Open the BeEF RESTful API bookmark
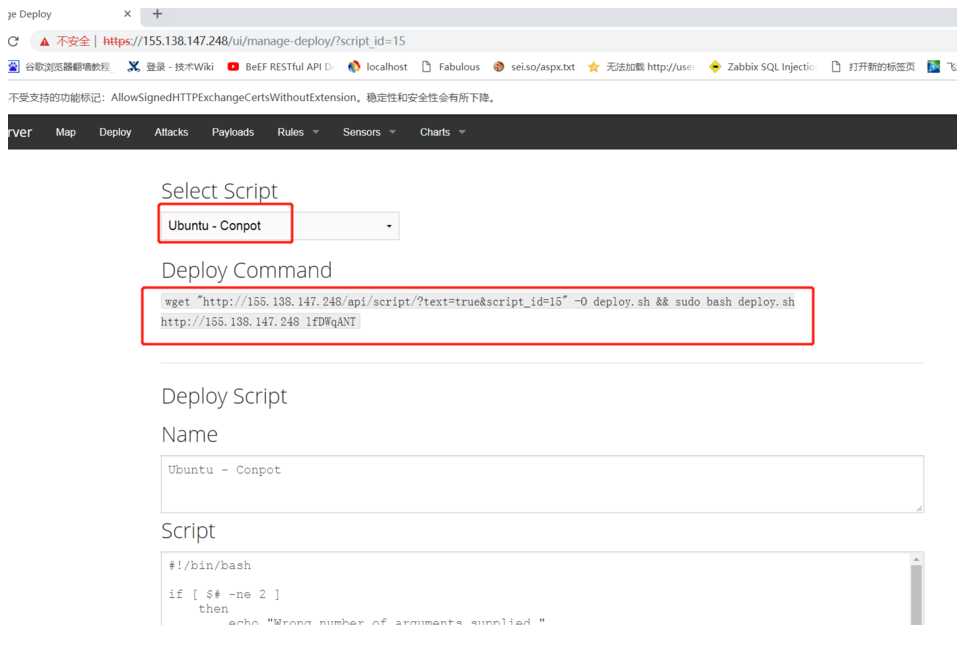The height and width of the screenshot is (645, 966). (x=280, y=67)
